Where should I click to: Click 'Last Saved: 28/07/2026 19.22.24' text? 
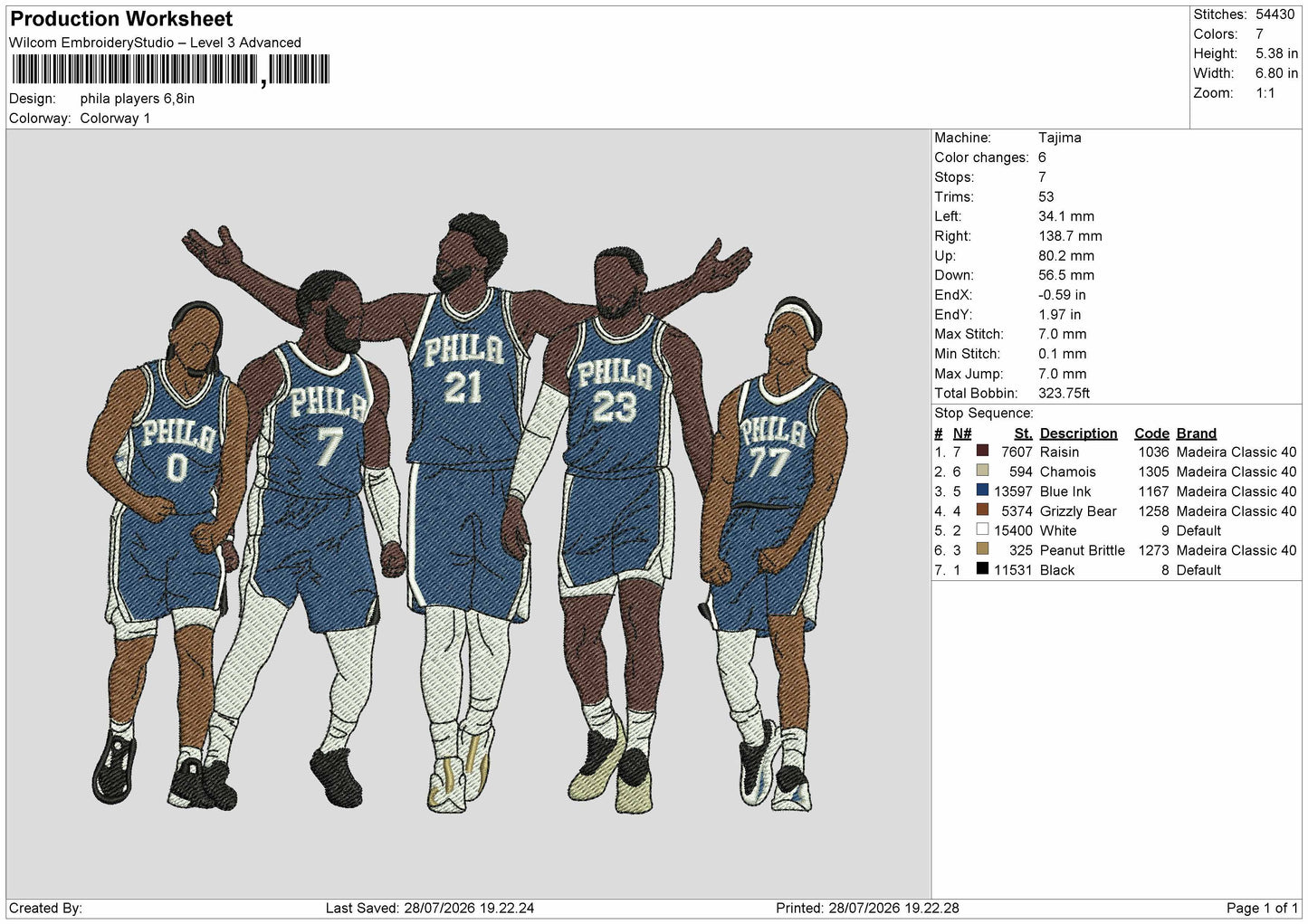pyautogui.click(x=429, y=909)
